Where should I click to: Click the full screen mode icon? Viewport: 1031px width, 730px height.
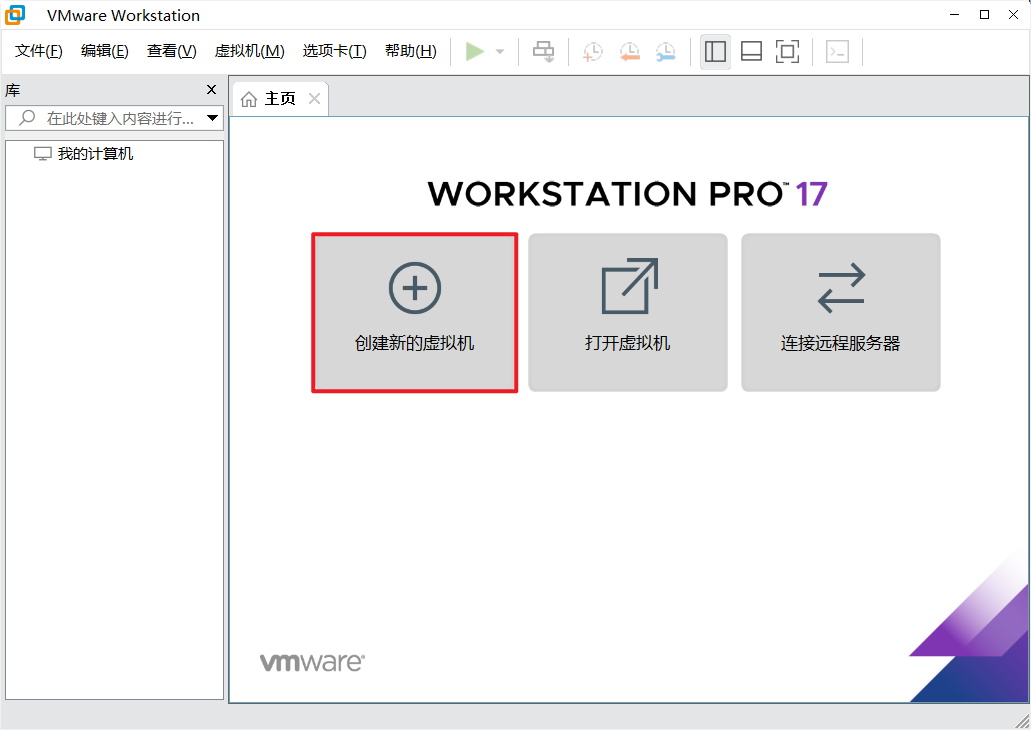(x=787, y=51)
